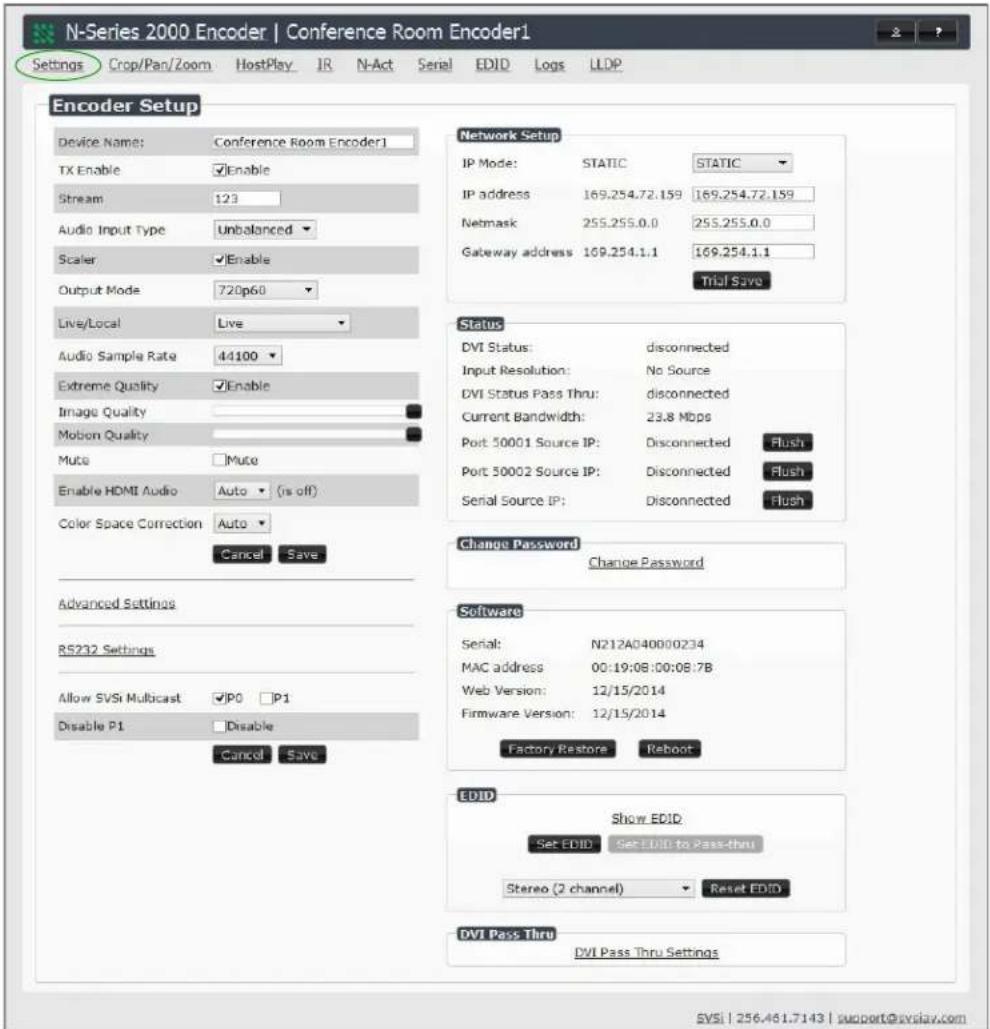Open the EDID Stereo (2 channel) dropdown
This screenshot has width=990, height=1029.
point(598,889)
